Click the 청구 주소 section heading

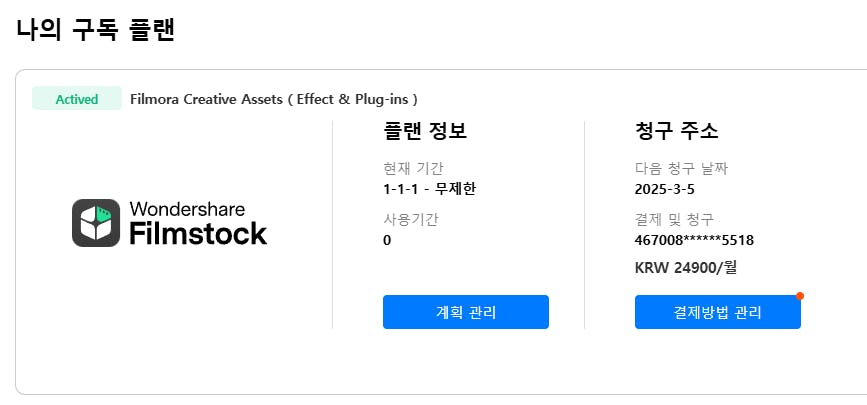click(676, 131)
